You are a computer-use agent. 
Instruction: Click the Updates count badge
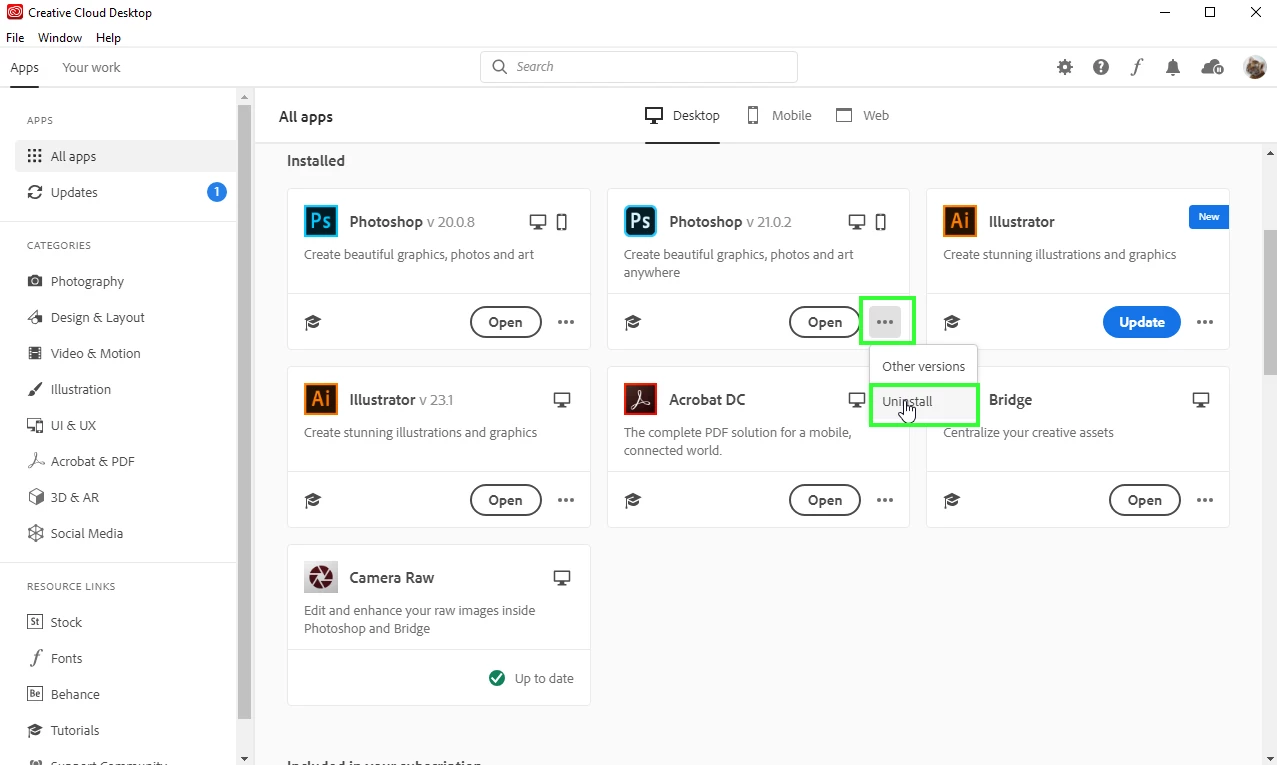click(x=217, y=192)
